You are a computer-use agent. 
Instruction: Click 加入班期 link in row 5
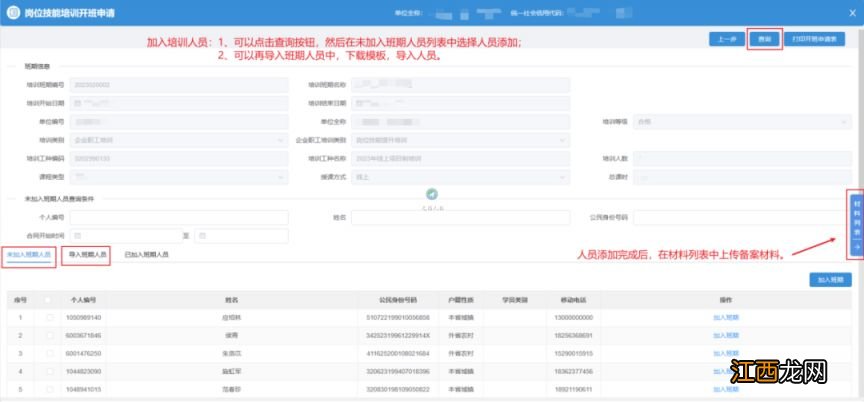(x=726, y=389)
